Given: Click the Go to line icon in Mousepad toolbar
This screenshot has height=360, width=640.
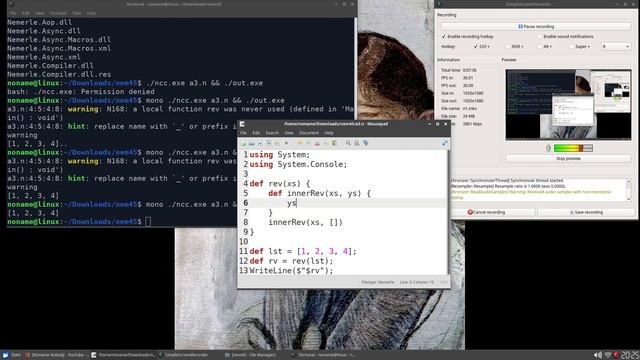Looking at the screenshot, I should coord(366,143).
